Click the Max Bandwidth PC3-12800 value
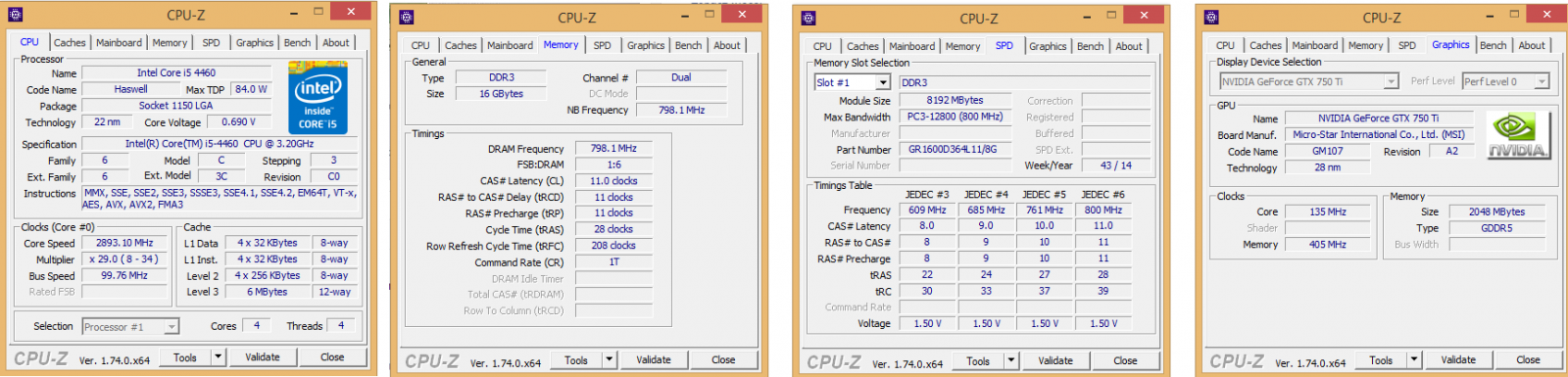This screenshot has width=1568, height=377. (955, 117)
